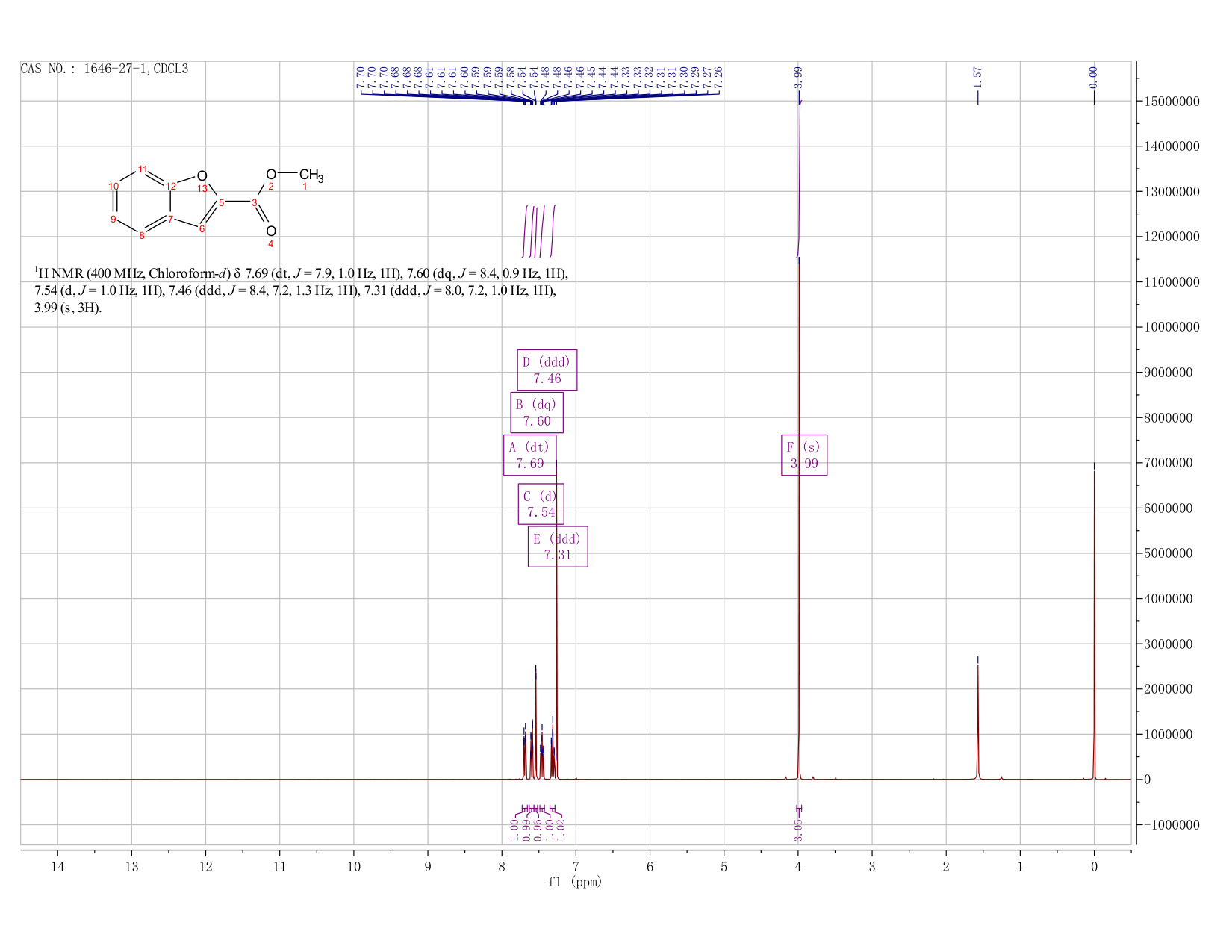Select the E (ddd) 7.31 multiplet box

[558, 547]
